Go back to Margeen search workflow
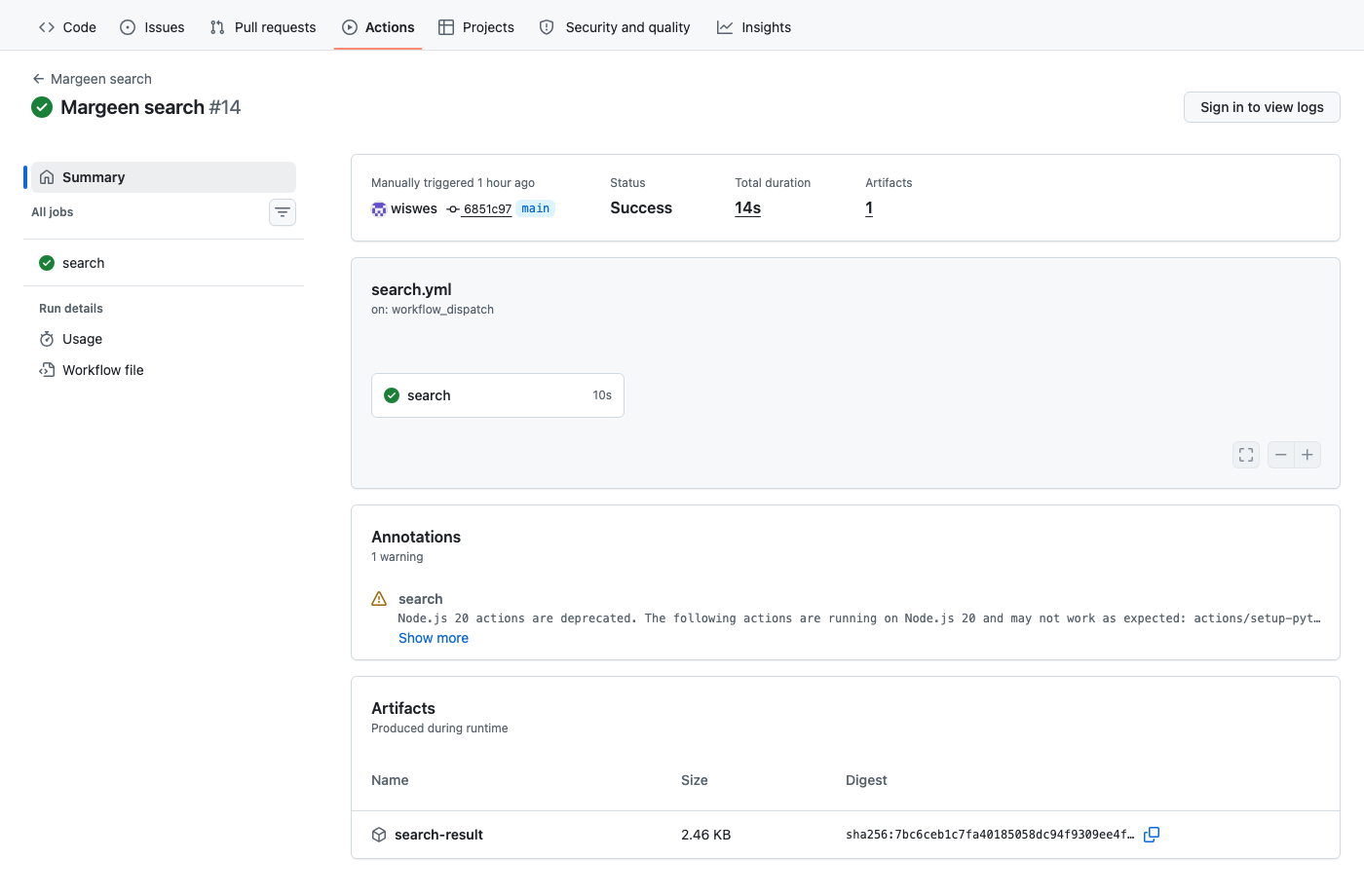1364x896 pixels. pyautogui.click(x=93, y=79)
